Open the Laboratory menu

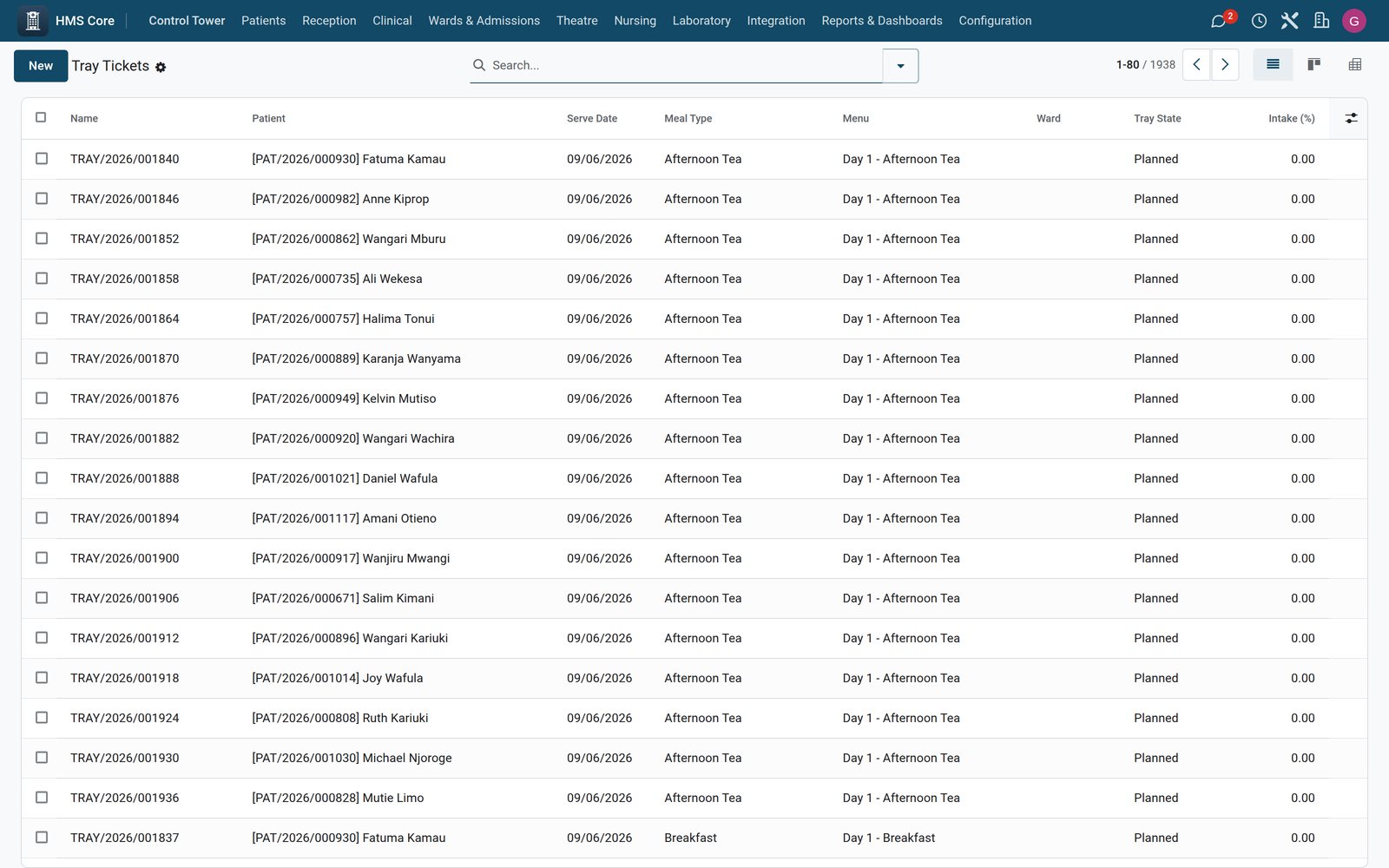coord(701,21)
